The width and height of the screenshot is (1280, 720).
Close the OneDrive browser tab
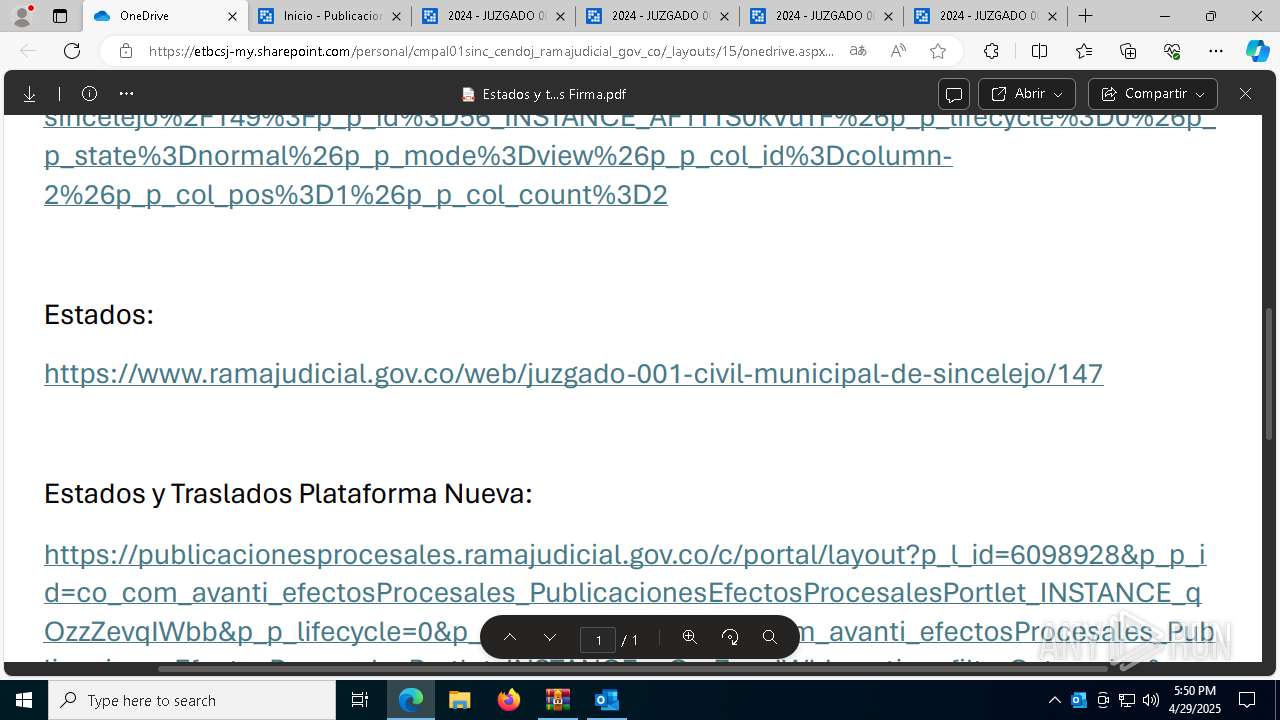pos(232,16)
